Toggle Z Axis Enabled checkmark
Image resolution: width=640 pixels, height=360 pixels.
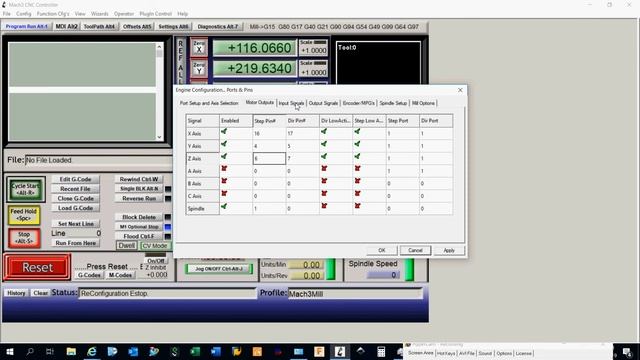[x=224, y=156]
